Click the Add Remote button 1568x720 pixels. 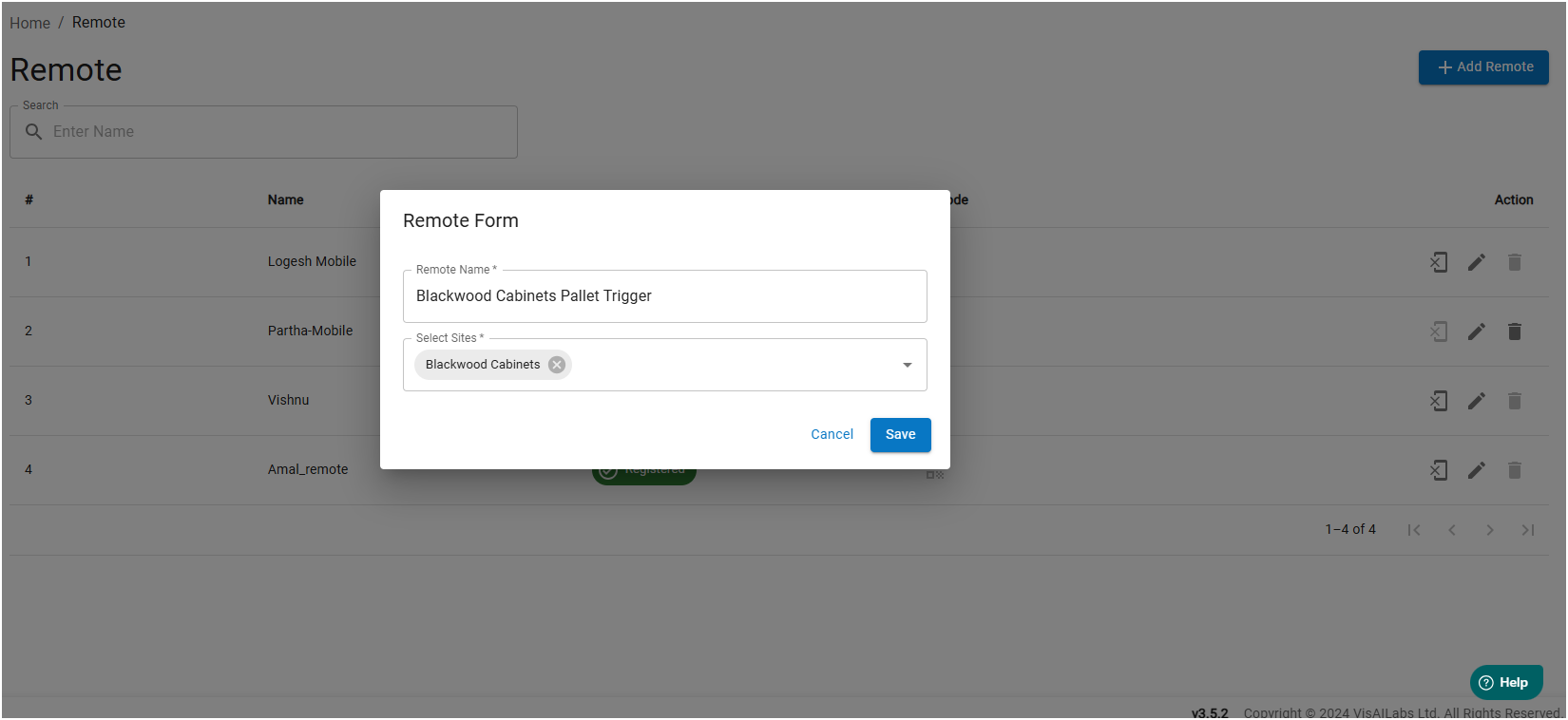coord(1483,67)
